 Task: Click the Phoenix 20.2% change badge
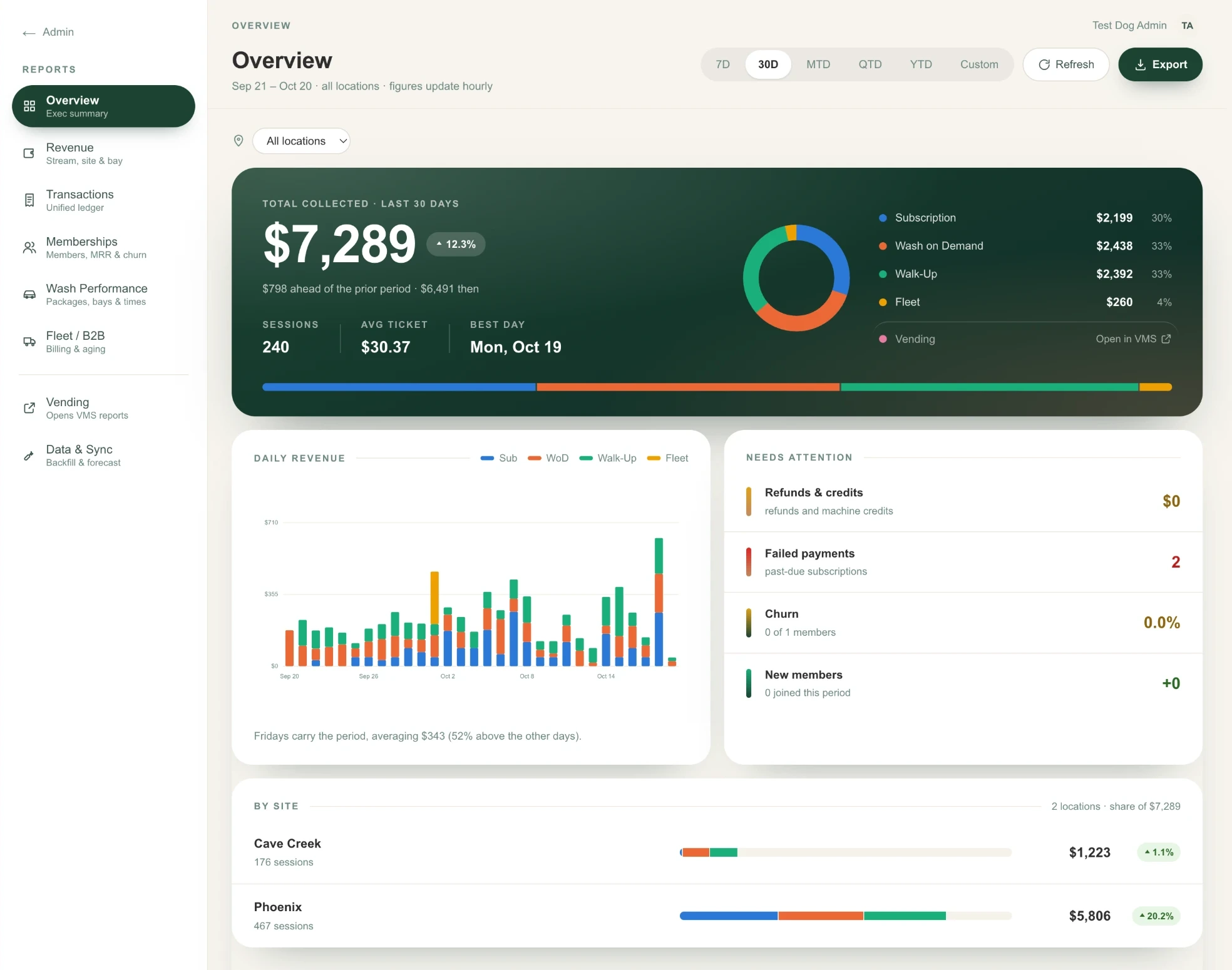(1156, 916)
